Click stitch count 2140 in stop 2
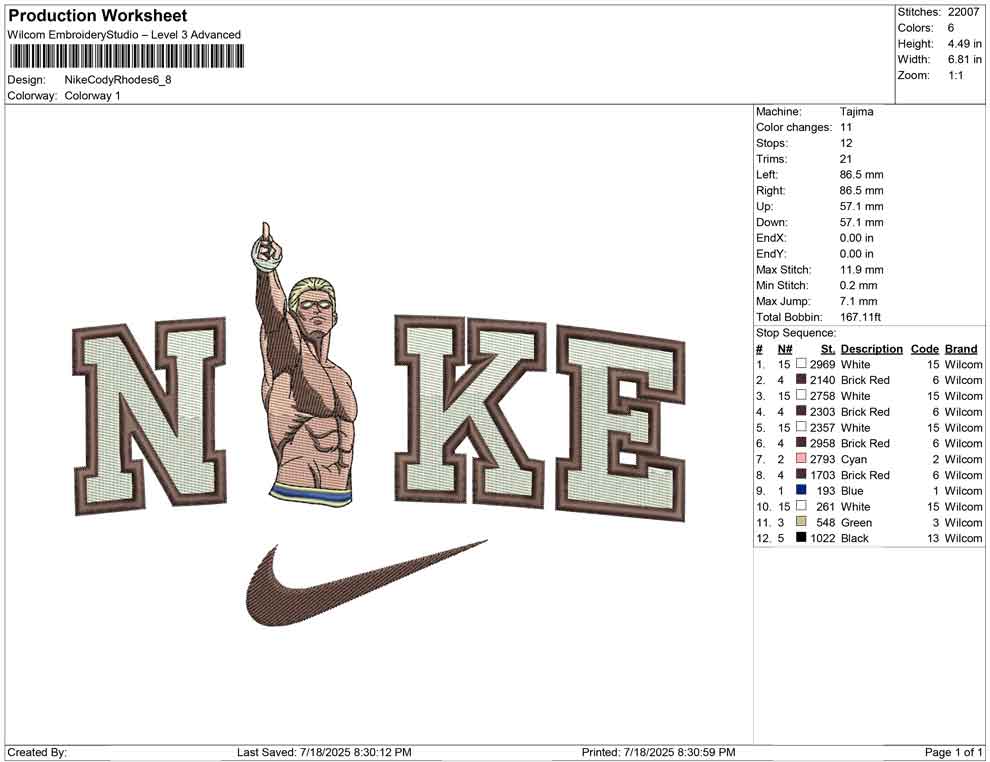Image resolution: width=990 pixels, height=762 pixels. (822, 380)
